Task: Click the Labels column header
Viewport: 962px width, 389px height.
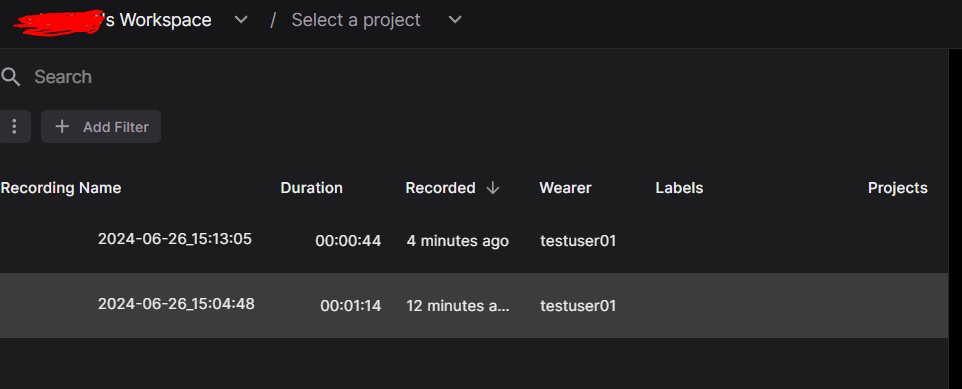Action: pos(679,188)
